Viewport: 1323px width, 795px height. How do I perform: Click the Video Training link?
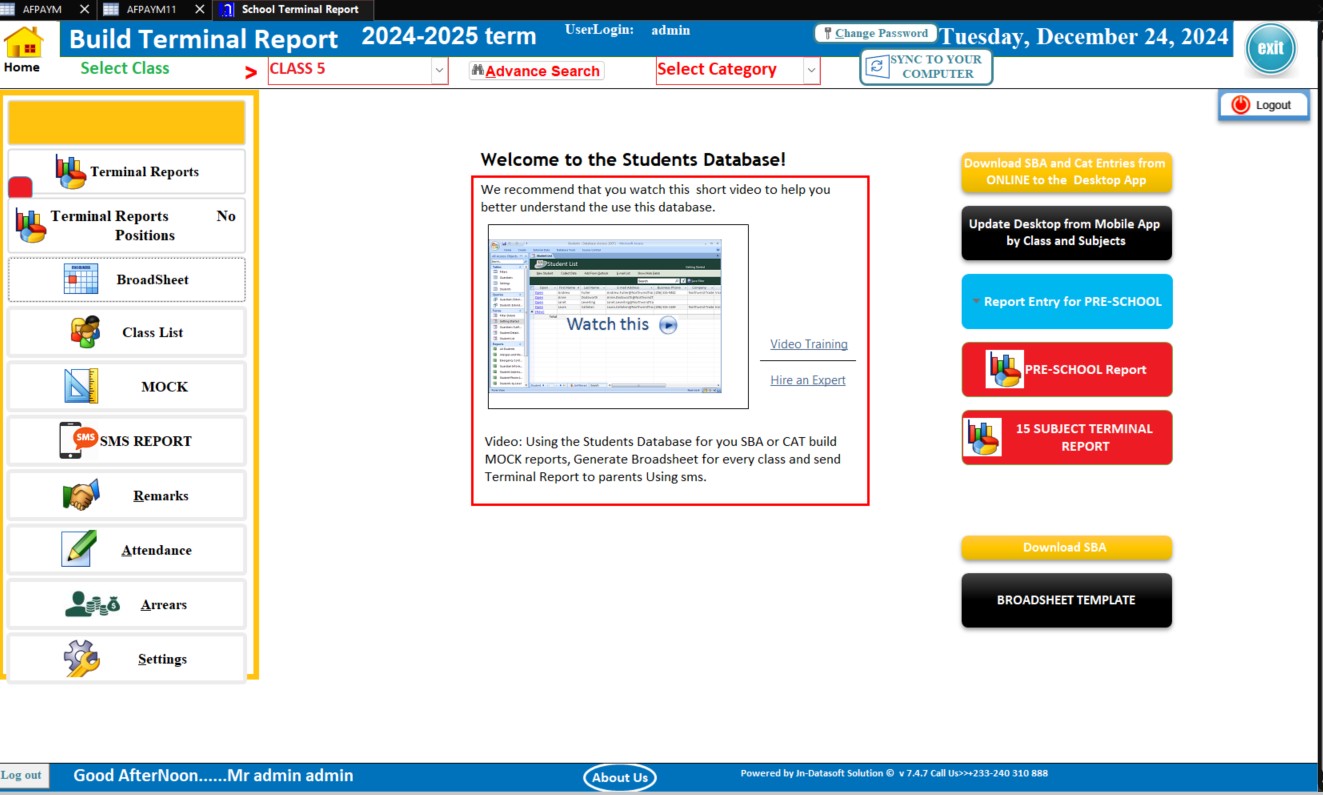click(808, 344)
